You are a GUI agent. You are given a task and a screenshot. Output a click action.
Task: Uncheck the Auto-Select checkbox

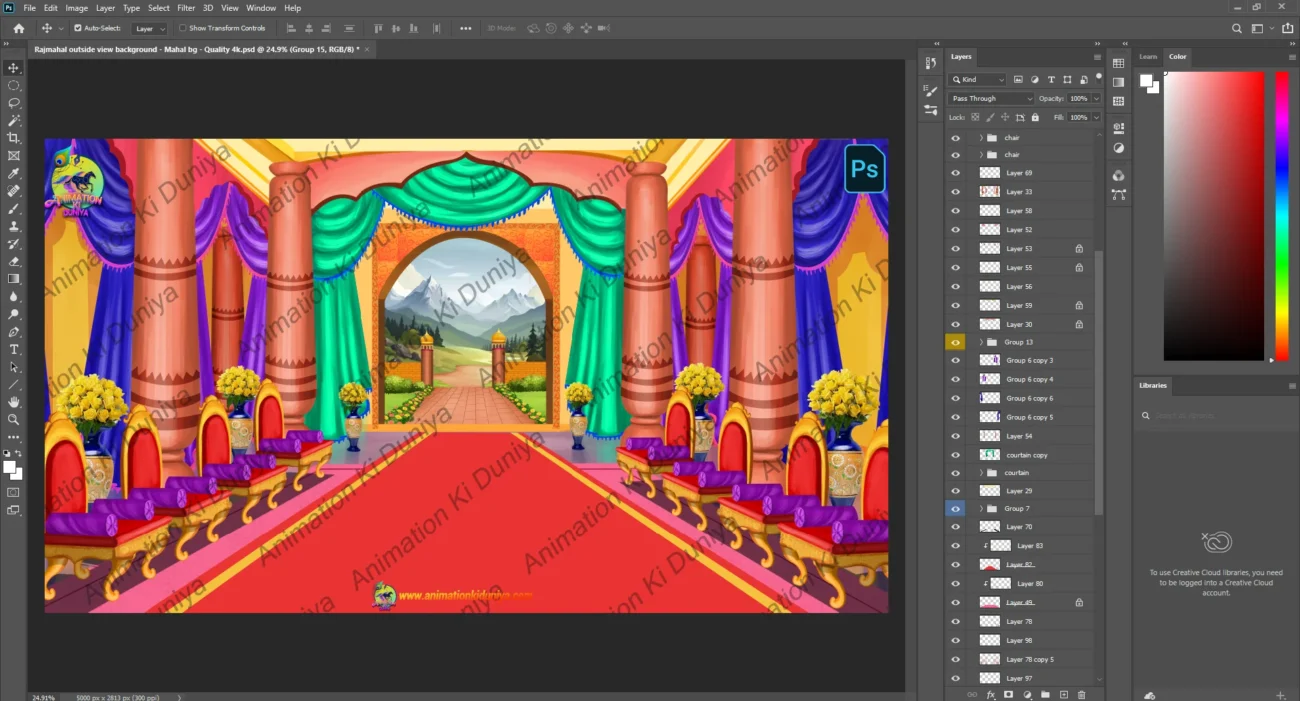pos(78,29)
